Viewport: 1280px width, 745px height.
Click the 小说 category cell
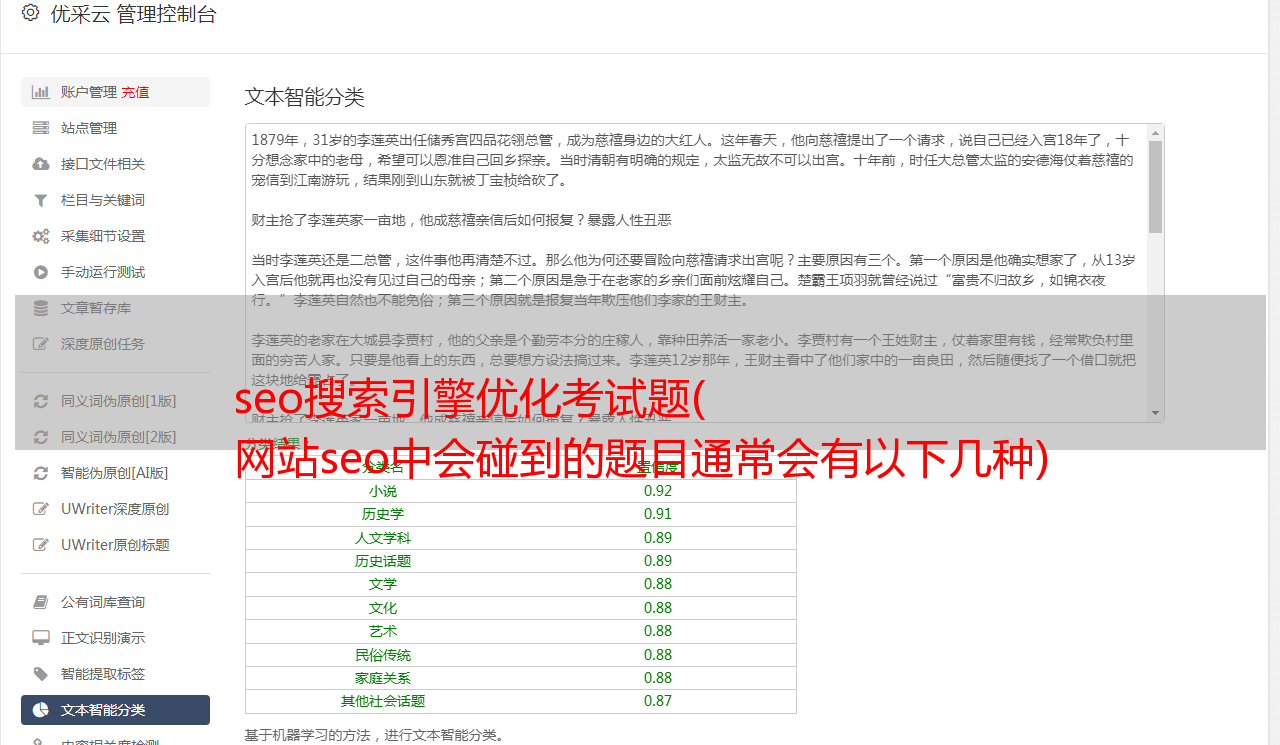[383, 491]
